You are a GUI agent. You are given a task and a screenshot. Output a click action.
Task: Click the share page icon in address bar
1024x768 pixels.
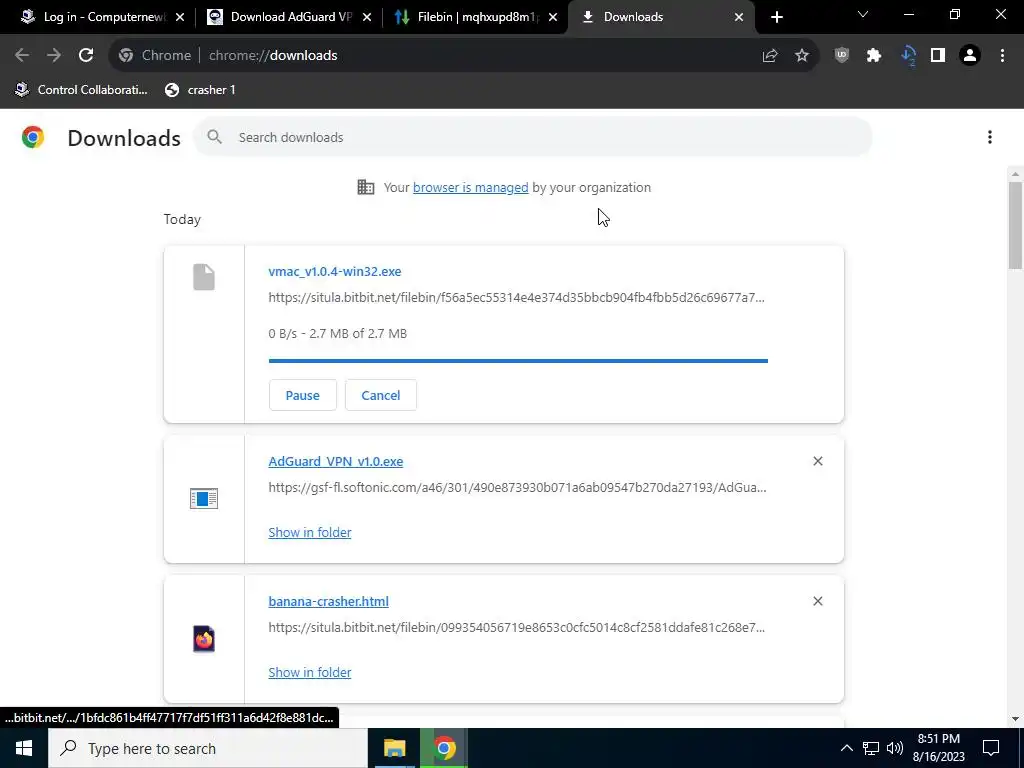[x=770, y=56]
